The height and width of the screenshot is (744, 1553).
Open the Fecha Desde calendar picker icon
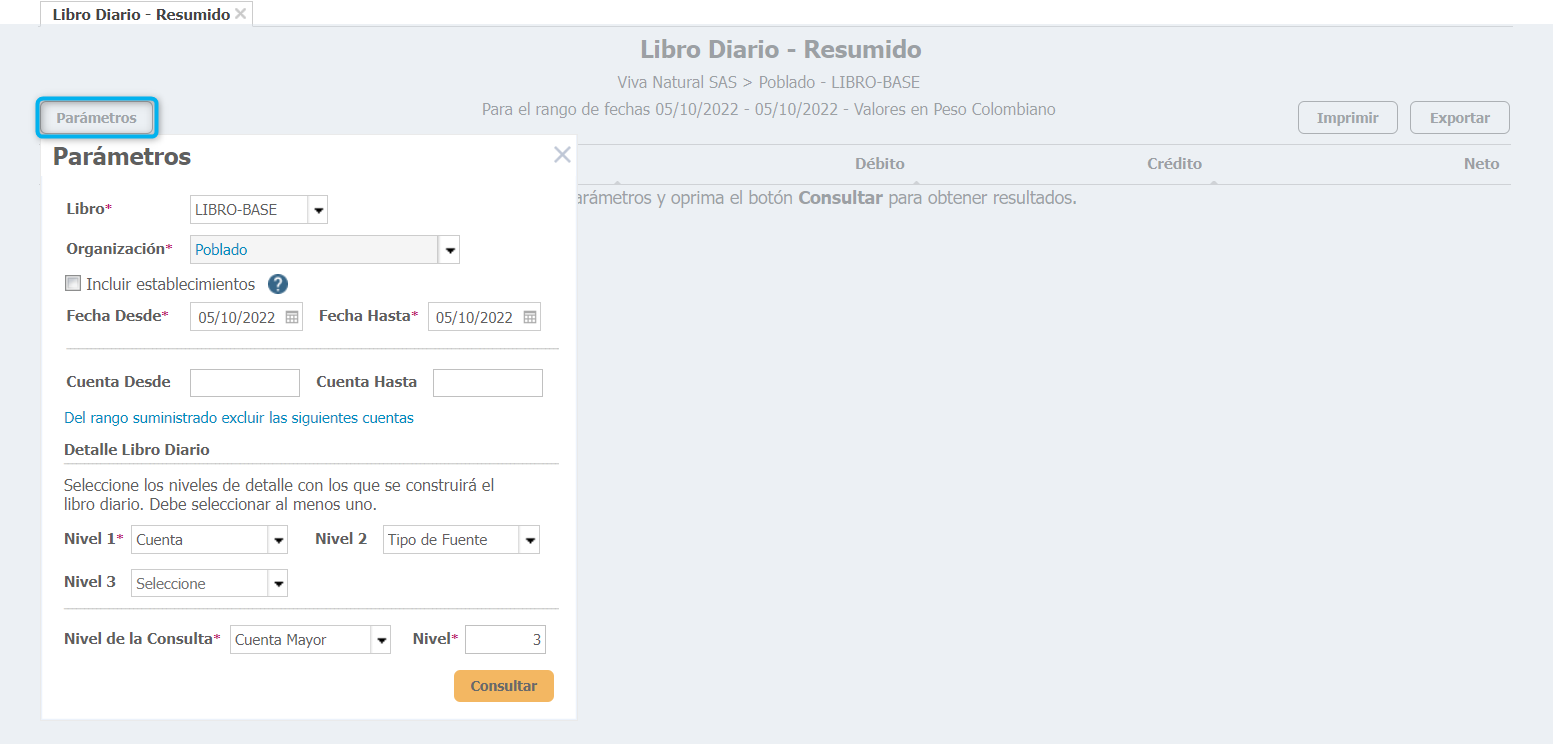point(292,318)
